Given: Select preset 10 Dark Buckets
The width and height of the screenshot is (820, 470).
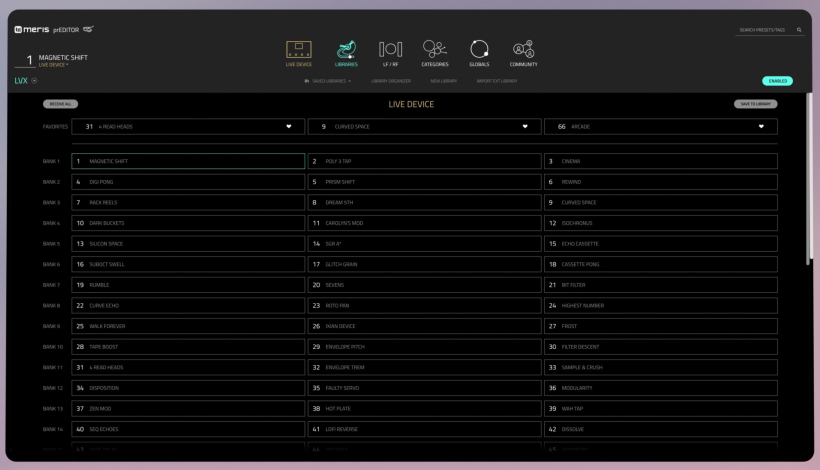Looking at the screenshot, I should coord(188,223).
